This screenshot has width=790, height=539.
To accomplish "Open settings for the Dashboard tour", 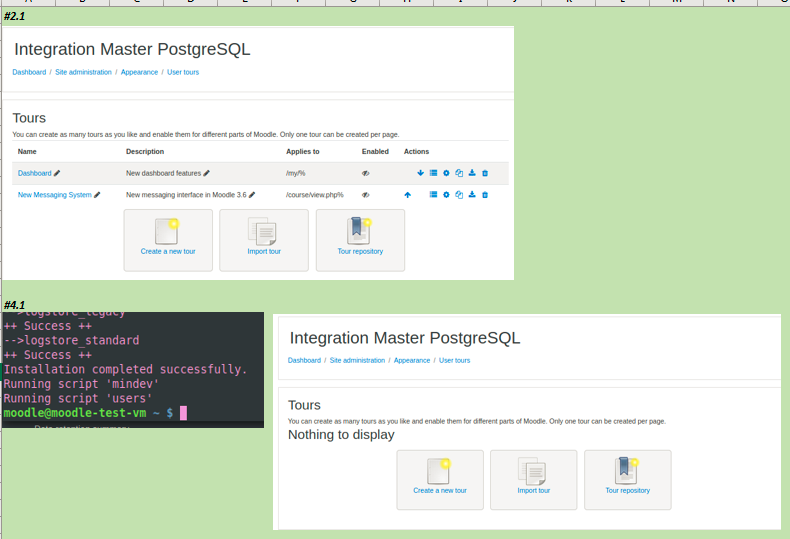I will tap(446, 173).
